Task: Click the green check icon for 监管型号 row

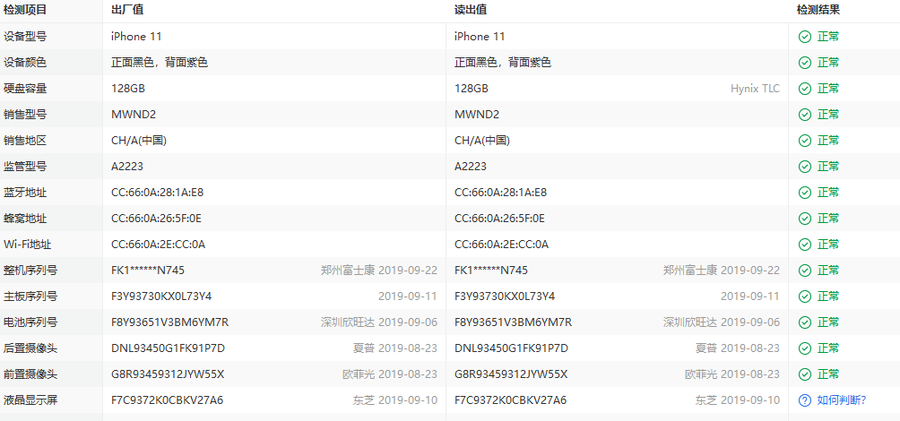Action: pyautogui.click(x=805, y=167)
